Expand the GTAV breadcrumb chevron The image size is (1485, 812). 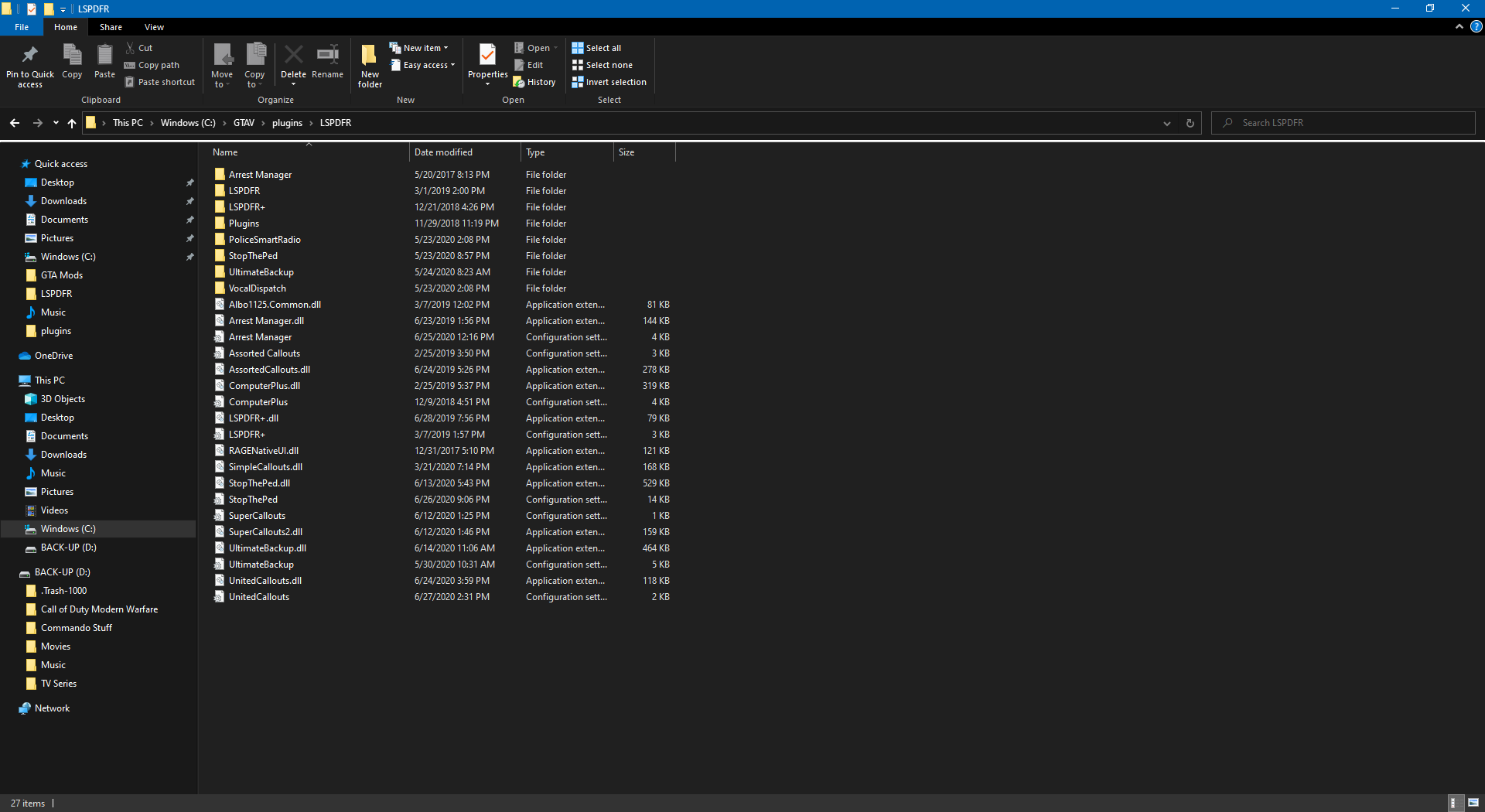click(263, 123)
